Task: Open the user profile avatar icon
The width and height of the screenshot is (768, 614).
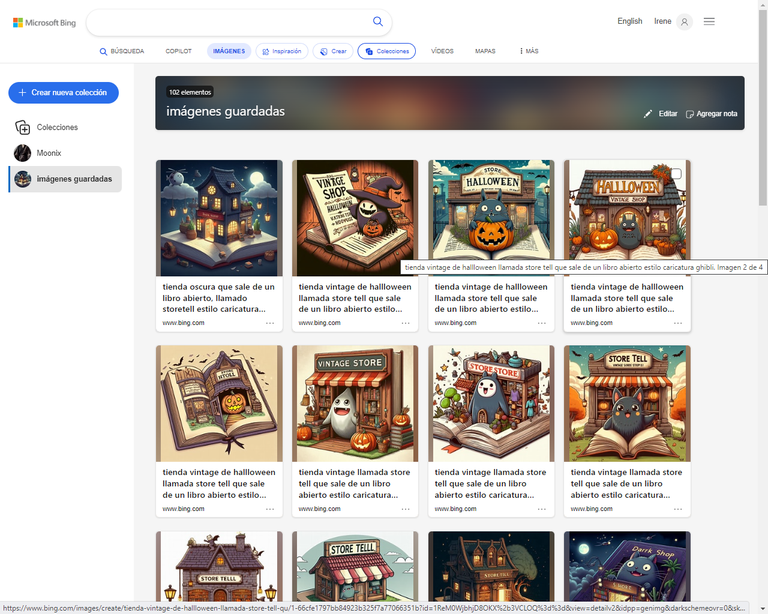Action: [x=684, y=22]
